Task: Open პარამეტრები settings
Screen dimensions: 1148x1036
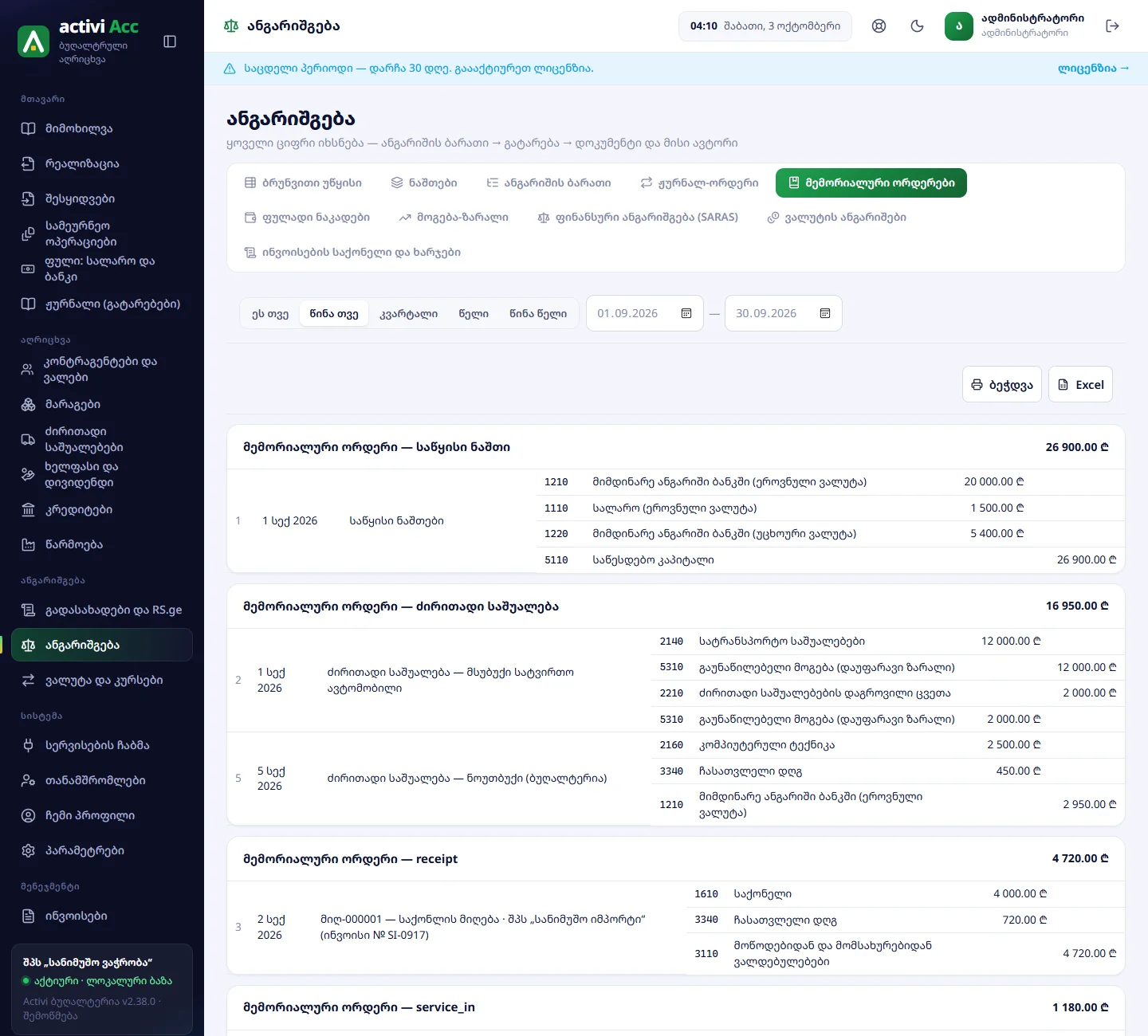Action: pos(102,850)
